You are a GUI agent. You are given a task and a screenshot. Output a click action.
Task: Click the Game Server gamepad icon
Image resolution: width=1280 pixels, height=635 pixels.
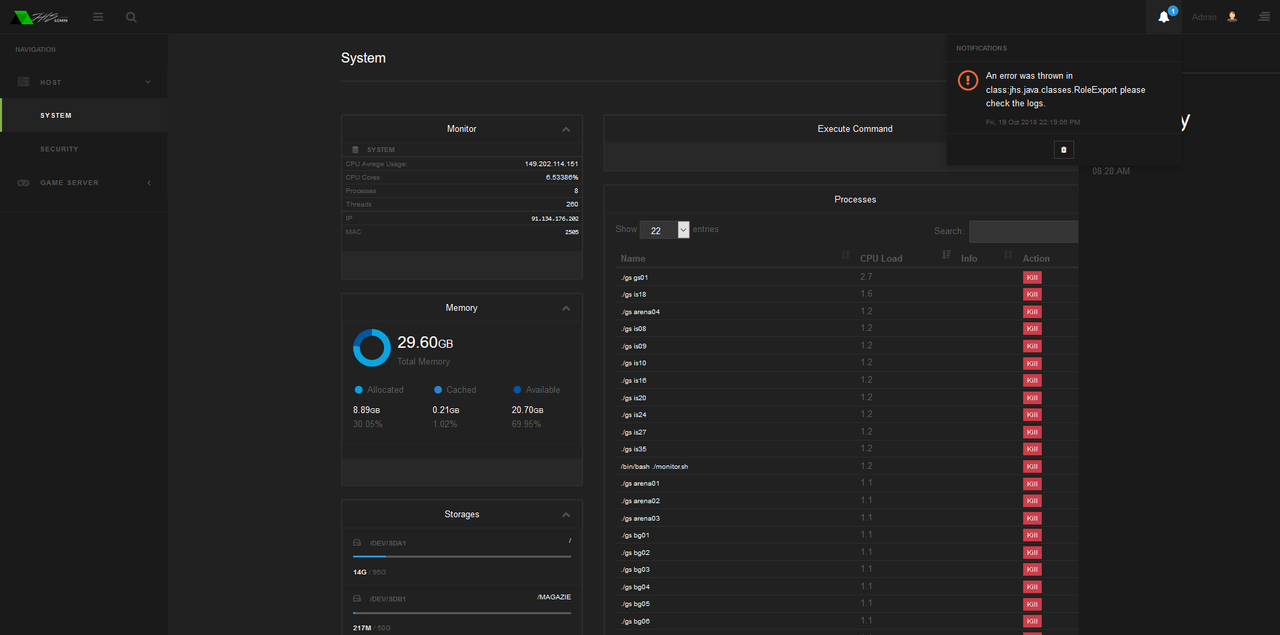click(23, 183)
